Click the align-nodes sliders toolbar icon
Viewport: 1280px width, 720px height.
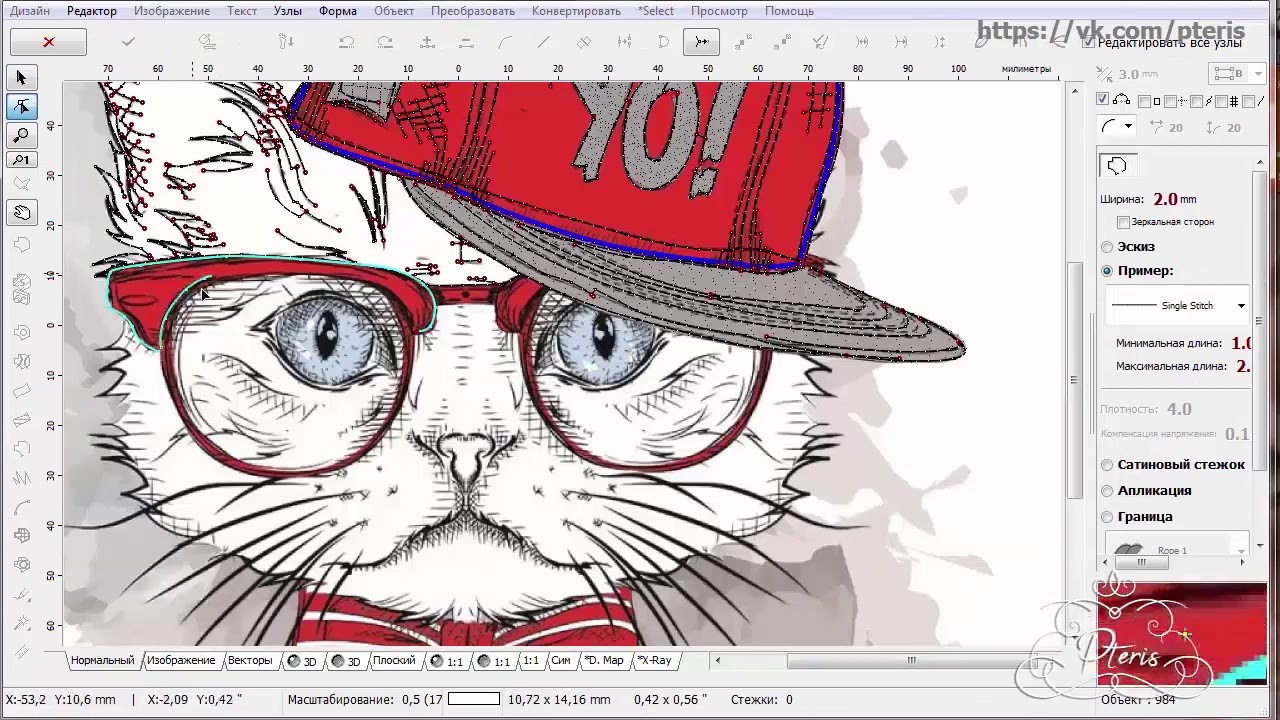624,42
